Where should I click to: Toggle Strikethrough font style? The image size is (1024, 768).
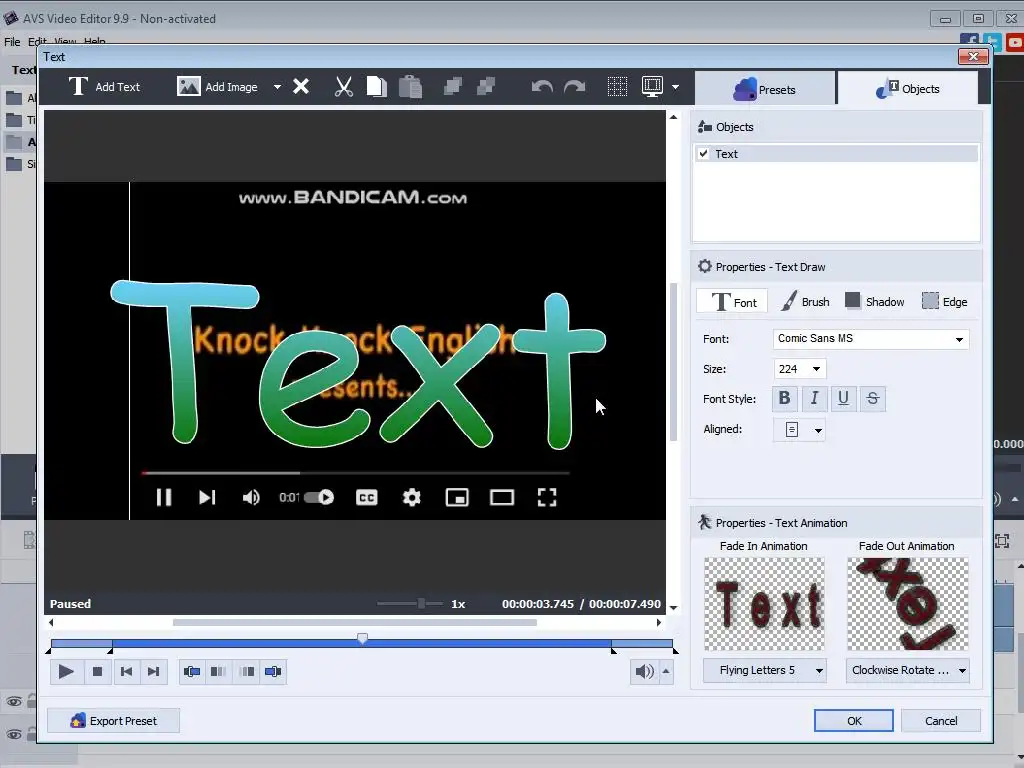[872, 398]
